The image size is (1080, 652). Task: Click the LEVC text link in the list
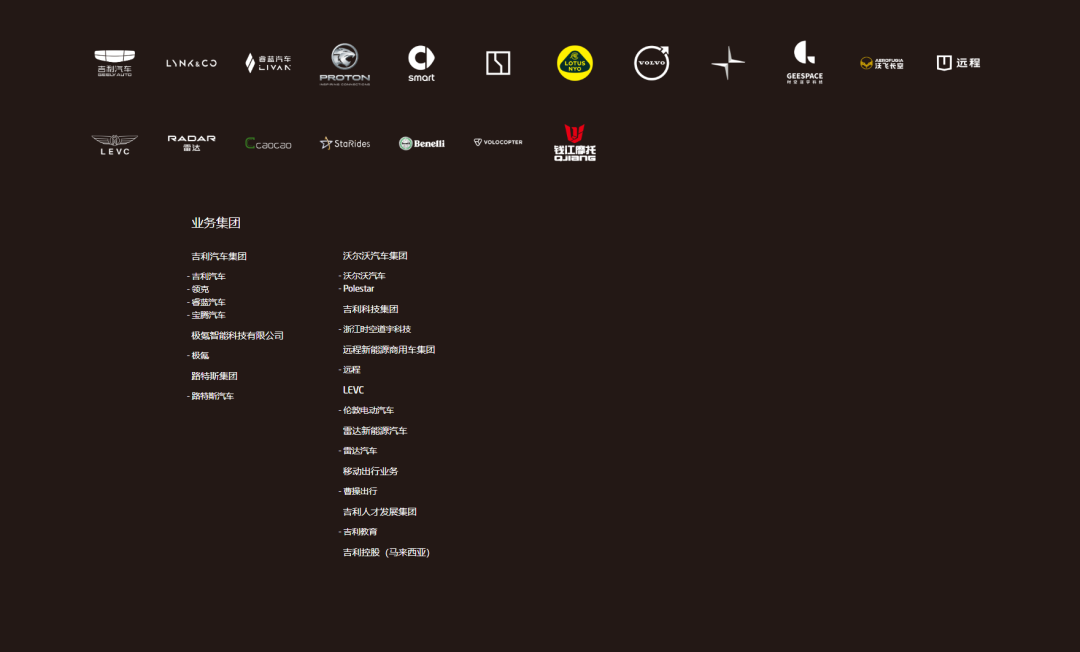click(353, 390)
